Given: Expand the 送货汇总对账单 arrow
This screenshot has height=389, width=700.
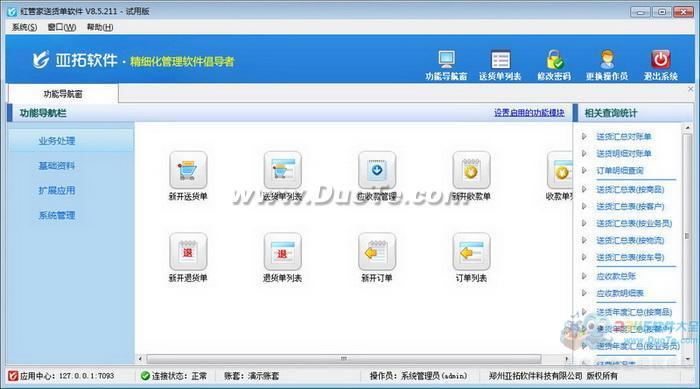Looking at the screenshot, I should [x=584, y=136].
